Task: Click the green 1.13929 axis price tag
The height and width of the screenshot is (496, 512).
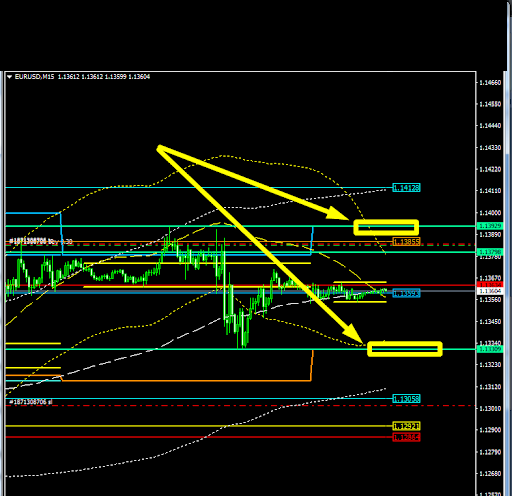Action: click(x=490, y=226)
